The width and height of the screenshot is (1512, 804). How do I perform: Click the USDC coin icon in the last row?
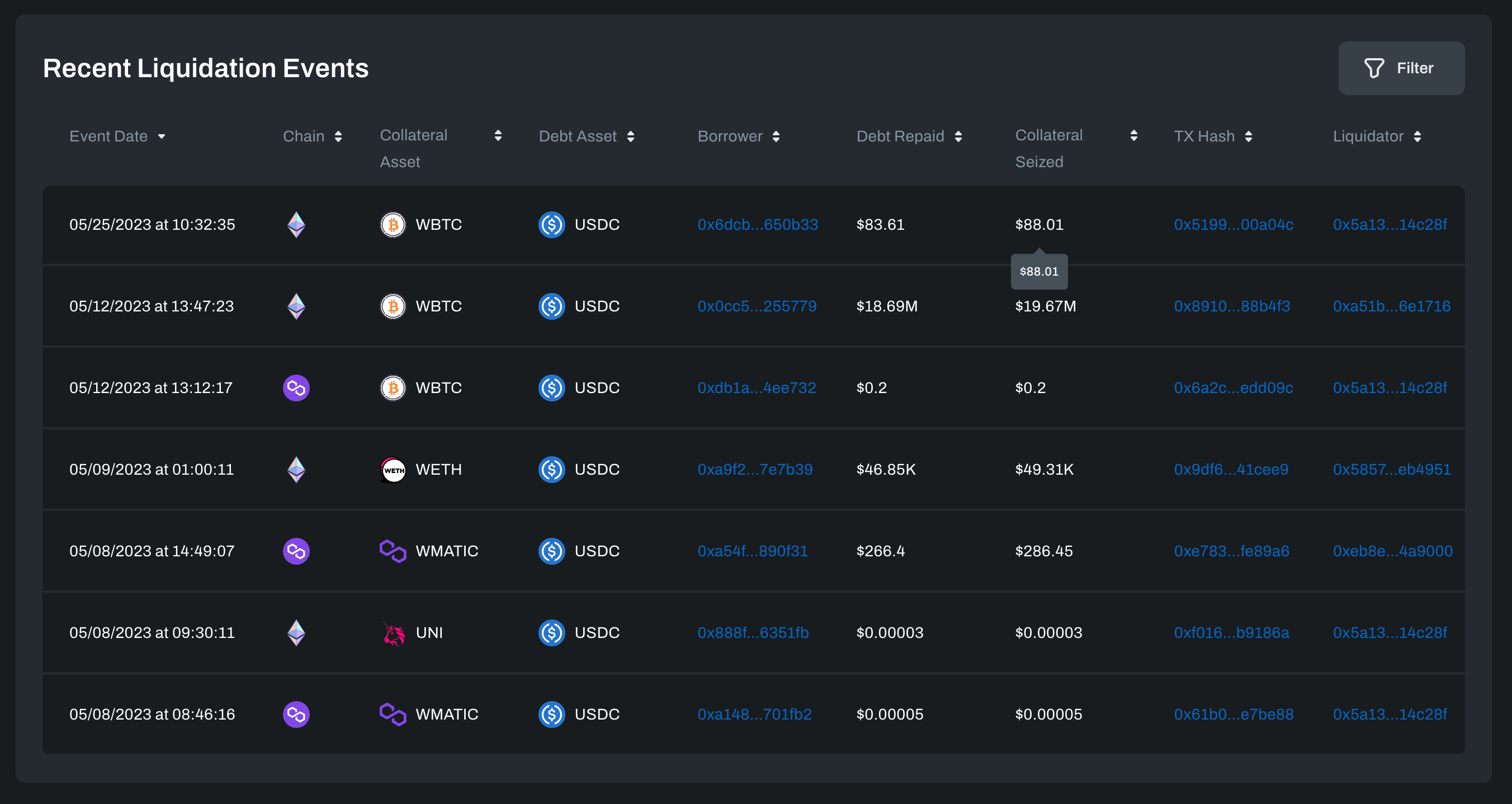[x=551, y=714]
